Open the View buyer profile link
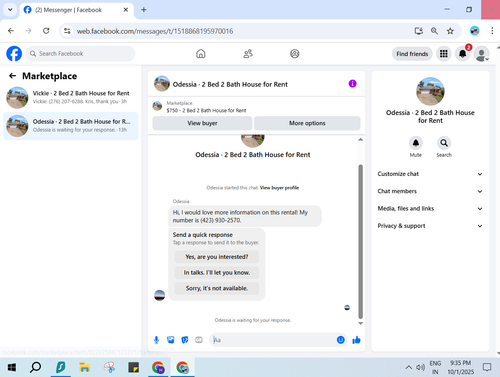The width and height of the screenshot is (500, 377). point(279,188)
